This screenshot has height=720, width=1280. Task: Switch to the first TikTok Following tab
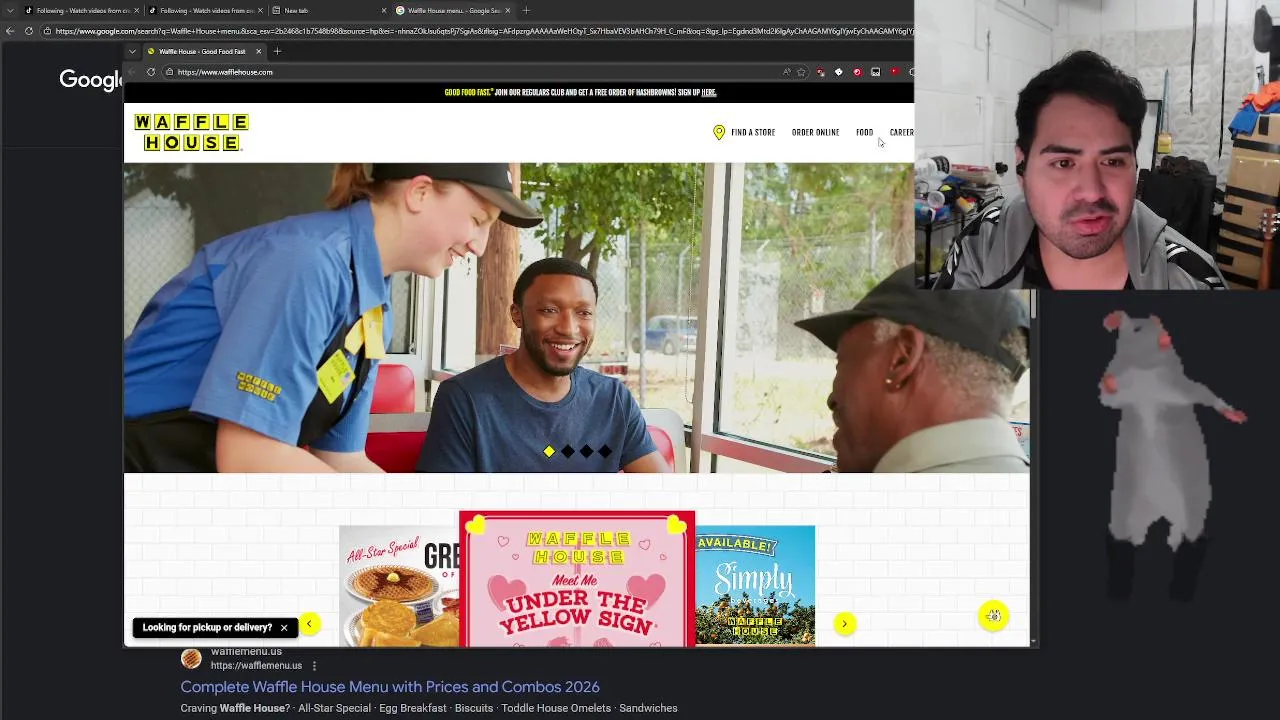point(82,10)
